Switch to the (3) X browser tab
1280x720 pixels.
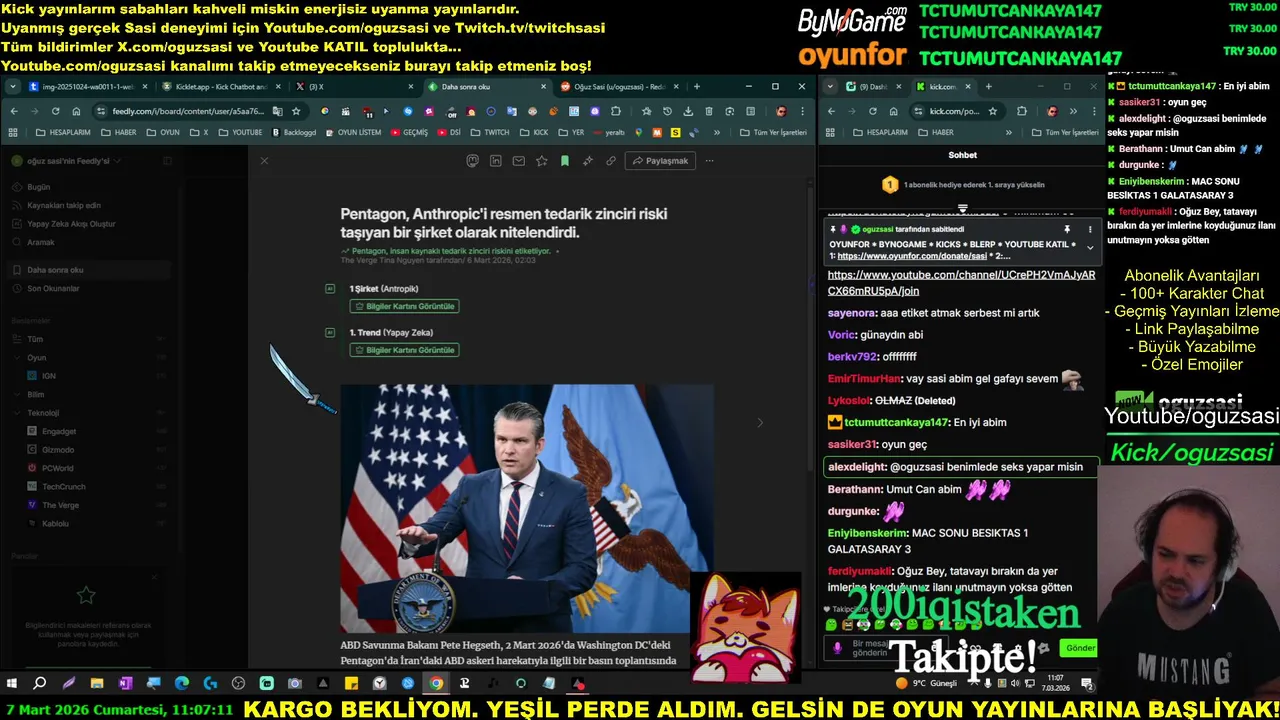pyautogui.click(x=350, y=87)
